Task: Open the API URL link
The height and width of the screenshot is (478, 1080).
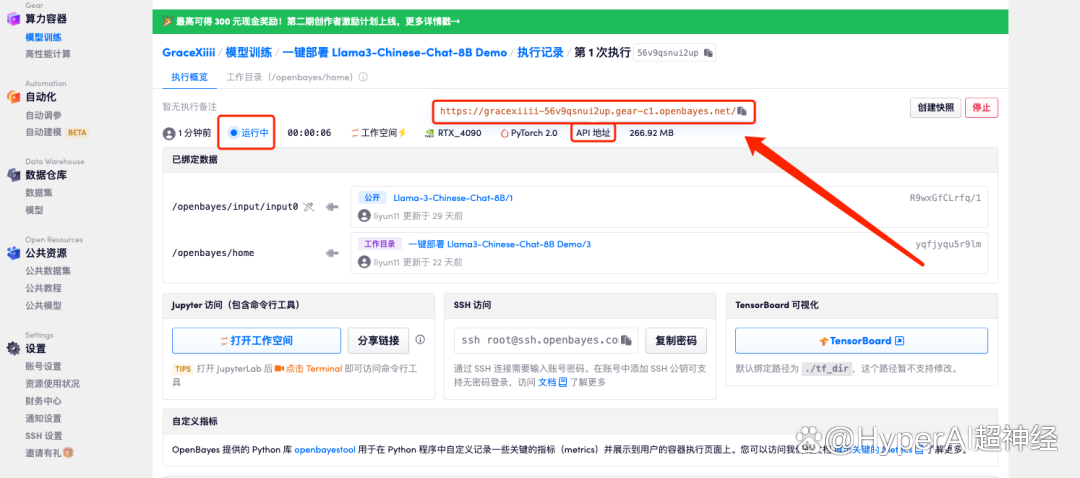Action: tap(587, 110)
